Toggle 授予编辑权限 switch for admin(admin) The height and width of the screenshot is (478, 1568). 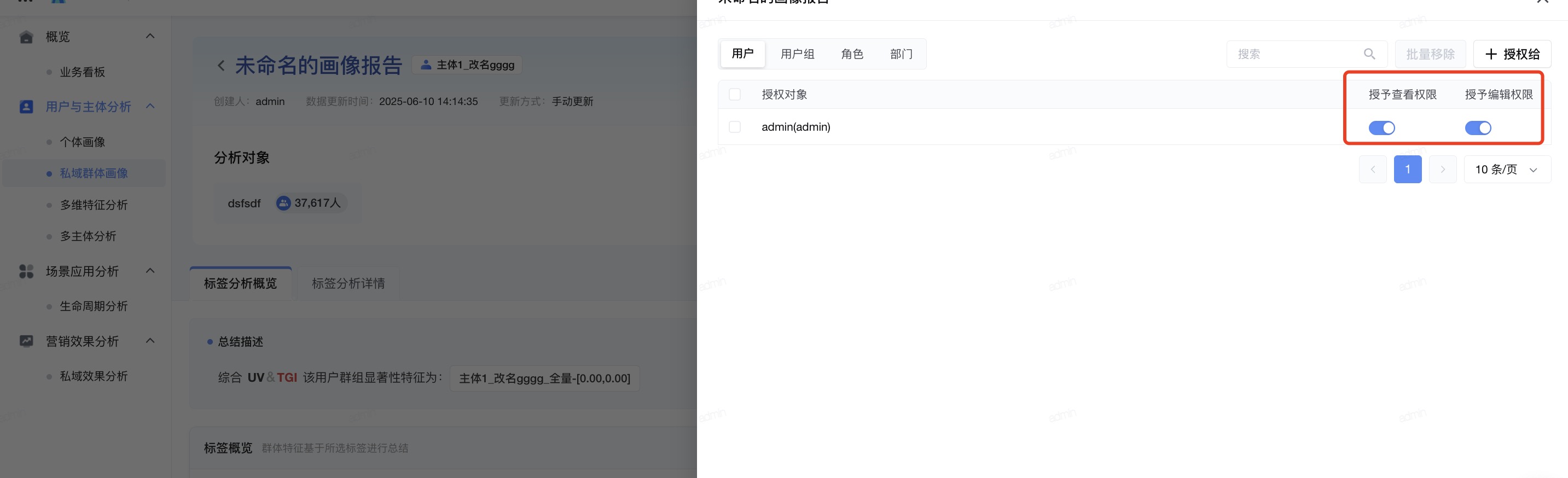(1477, 128)
